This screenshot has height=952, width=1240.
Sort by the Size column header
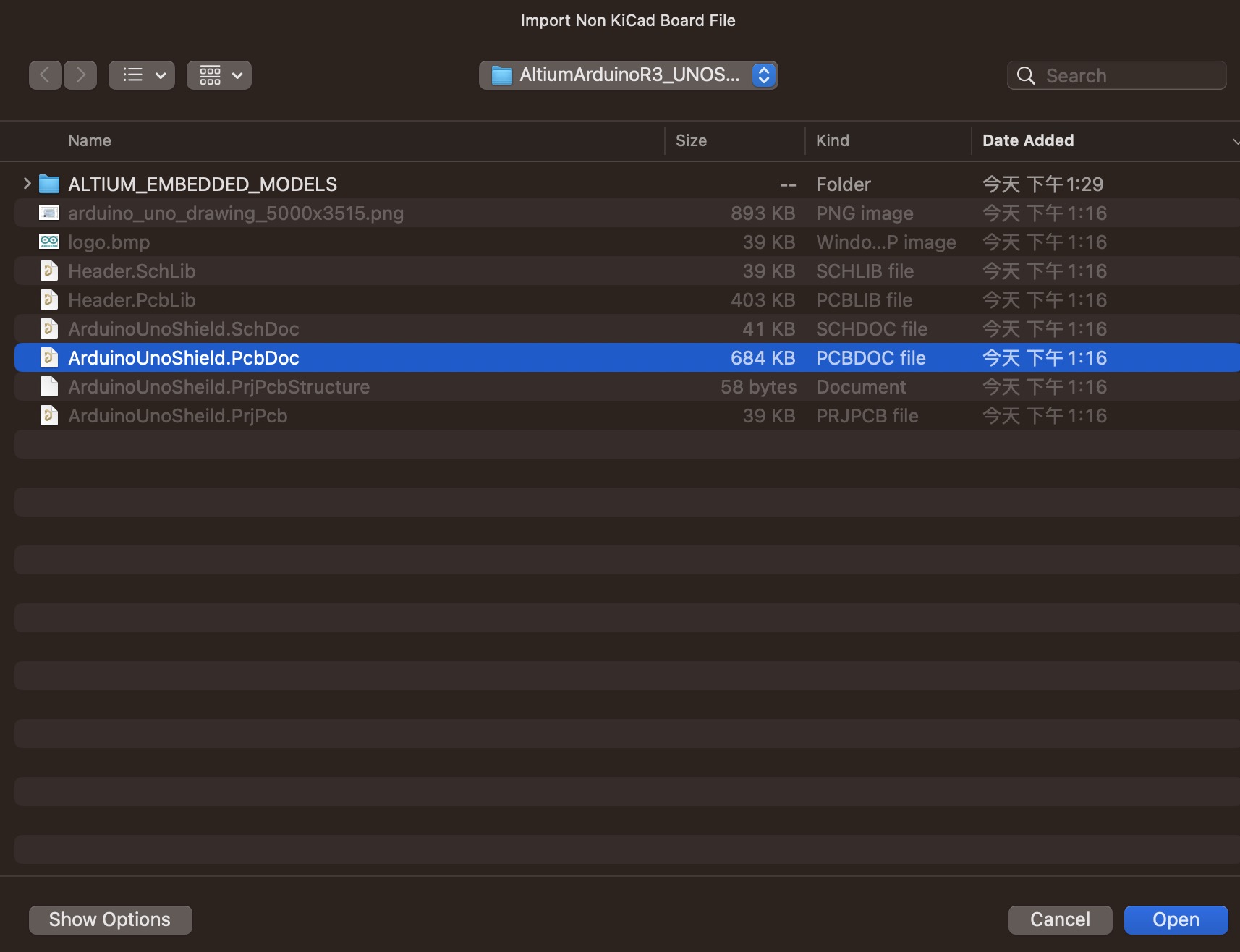691,140
